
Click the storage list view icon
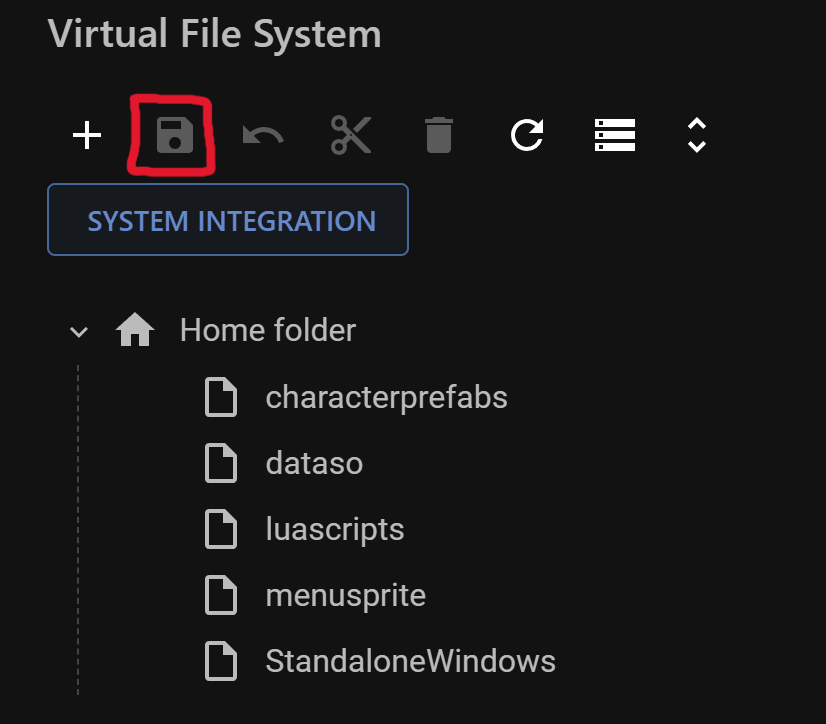[x=615, y=135]
